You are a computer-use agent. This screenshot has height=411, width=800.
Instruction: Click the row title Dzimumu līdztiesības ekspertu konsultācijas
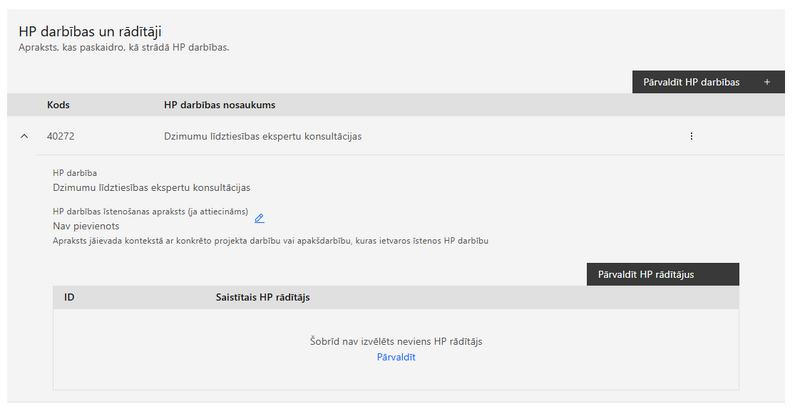[263, 136]
